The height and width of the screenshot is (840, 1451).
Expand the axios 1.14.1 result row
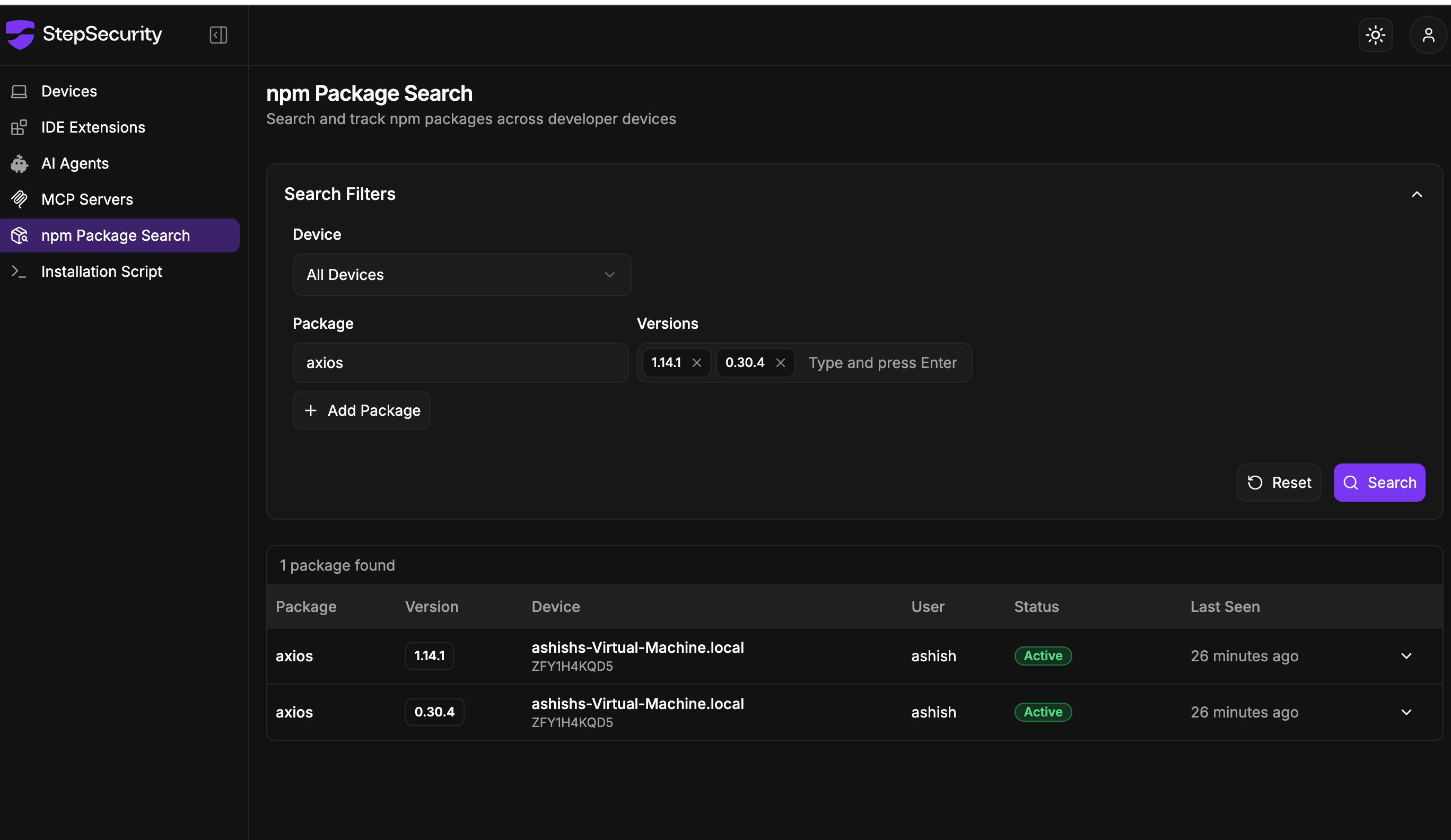pos(1406,656)
